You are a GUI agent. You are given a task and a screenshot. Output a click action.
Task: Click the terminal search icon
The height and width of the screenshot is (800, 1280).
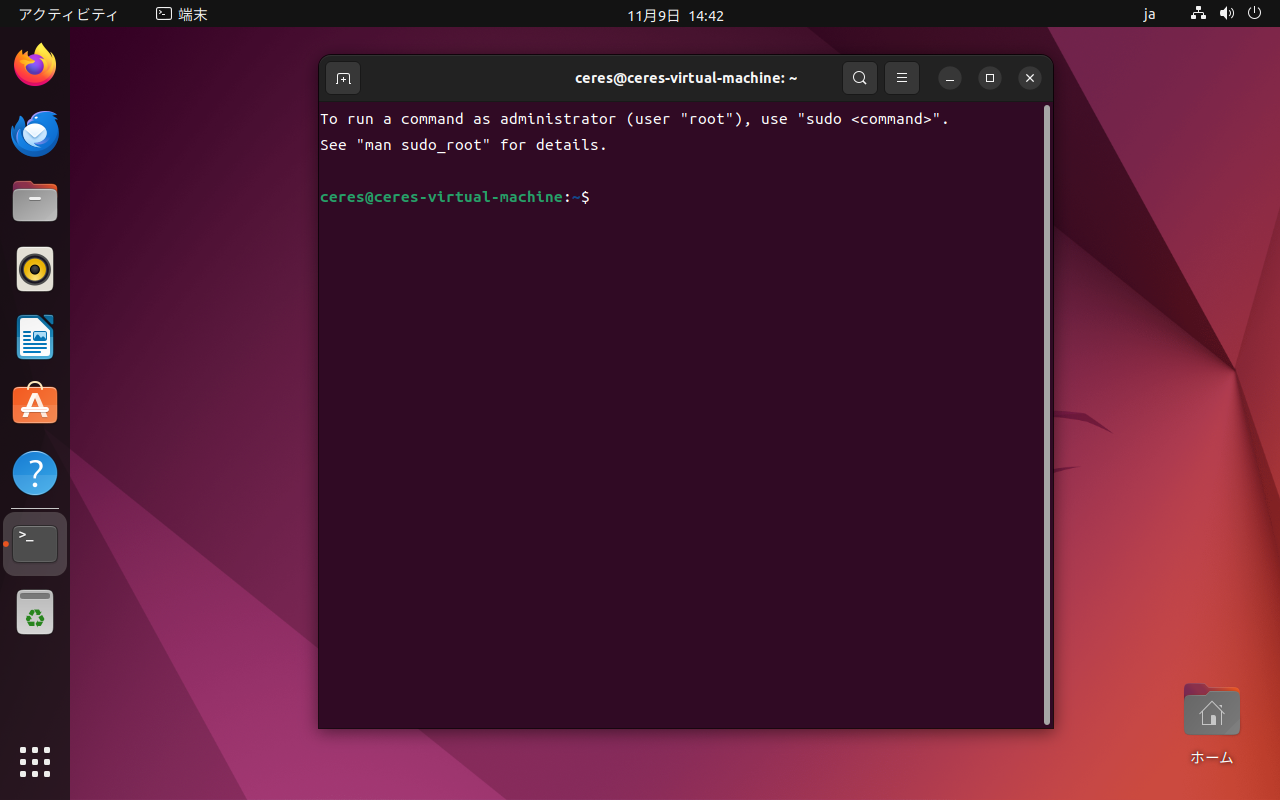tap(860, 78)
